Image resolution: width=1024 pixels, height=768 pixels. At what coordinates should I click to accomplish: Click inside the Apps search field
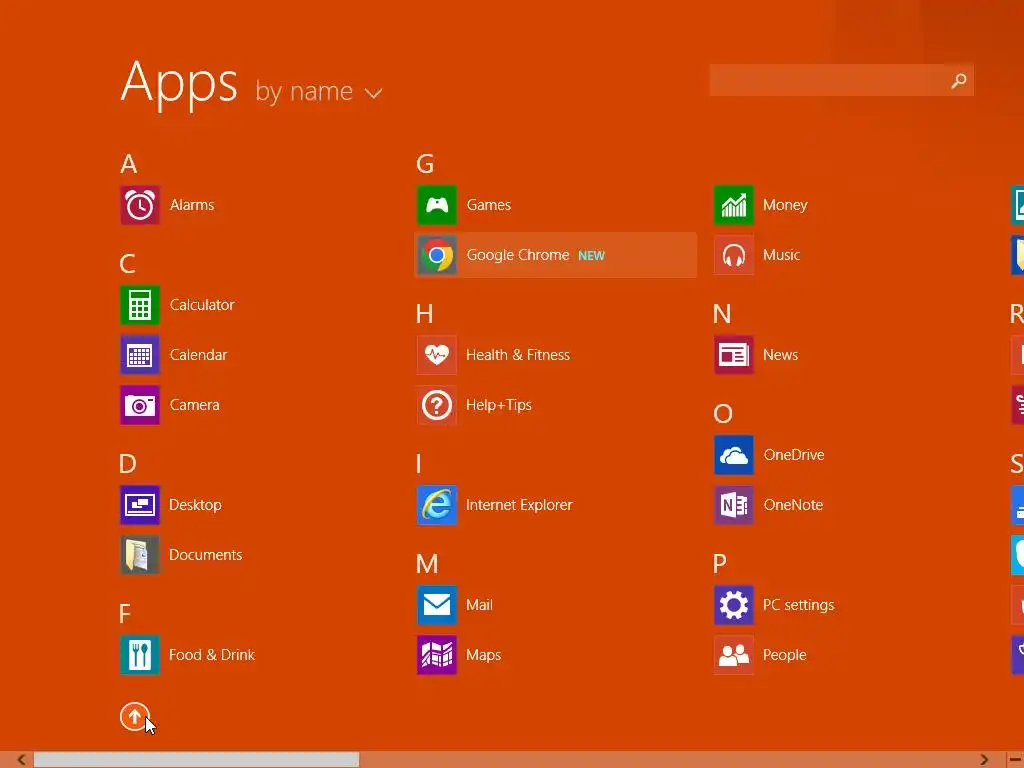841,80
